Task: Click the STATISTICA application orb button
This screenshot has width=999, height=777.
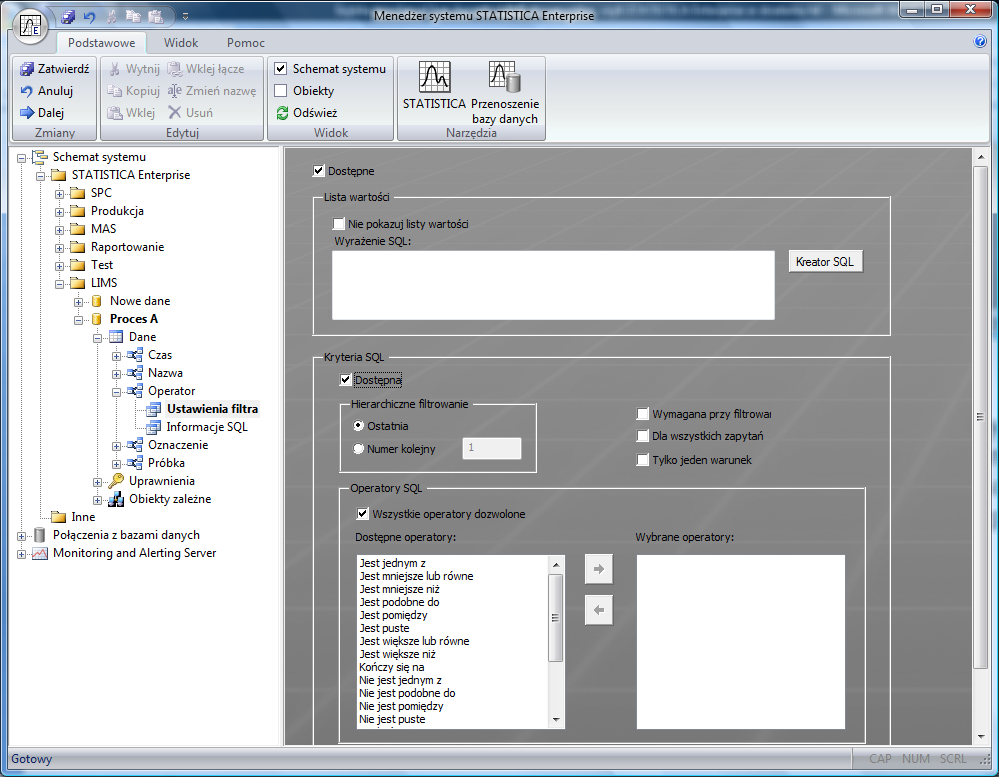Action: (30, 26)
